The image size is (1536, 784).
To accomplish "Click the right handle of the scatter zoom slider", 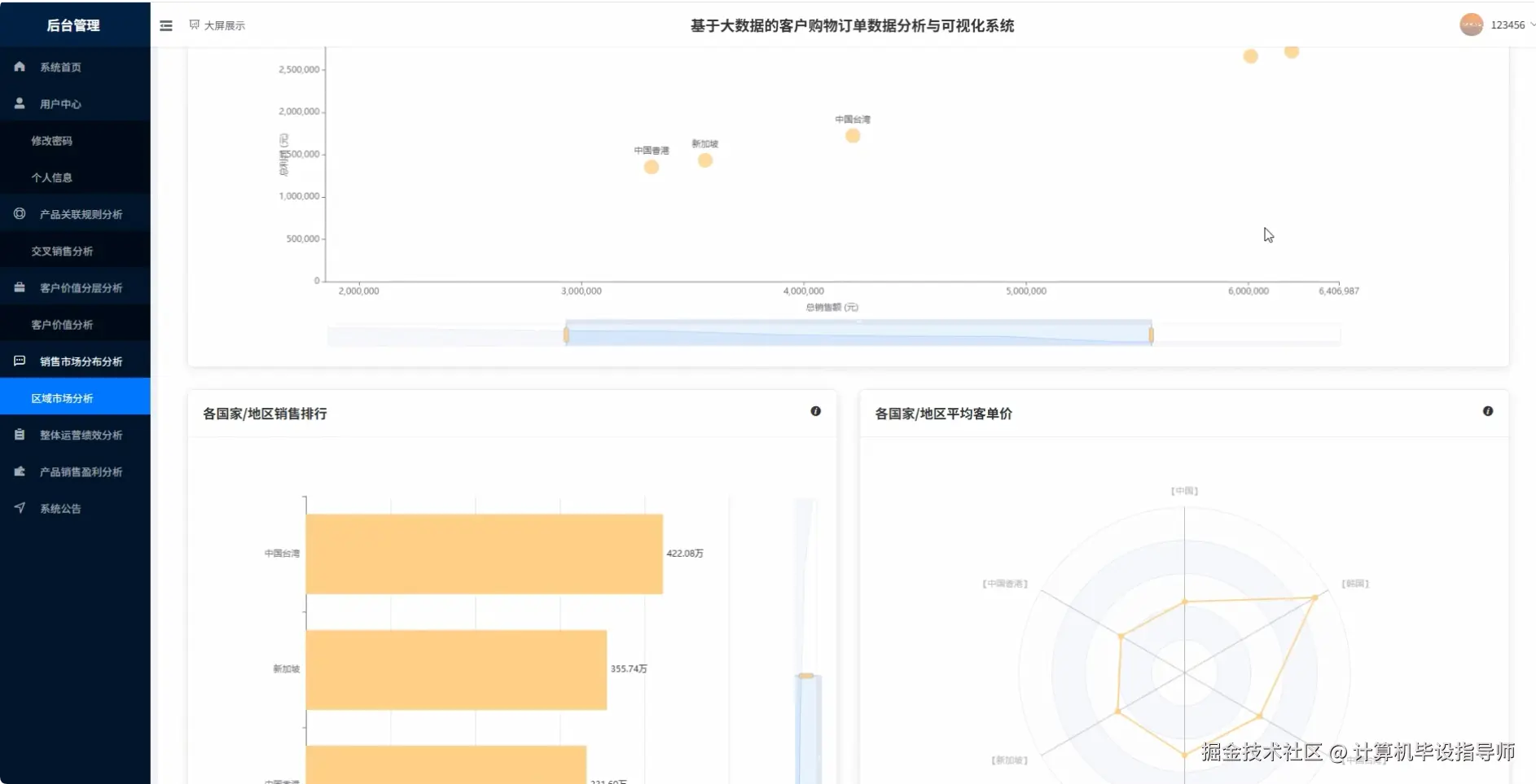I will coord(1151,335).
